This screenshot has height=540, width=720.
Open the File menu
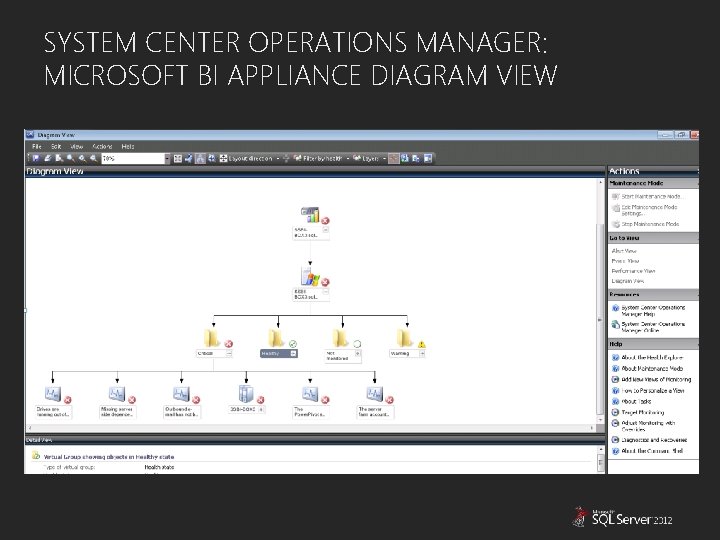(x=37, y=146)
